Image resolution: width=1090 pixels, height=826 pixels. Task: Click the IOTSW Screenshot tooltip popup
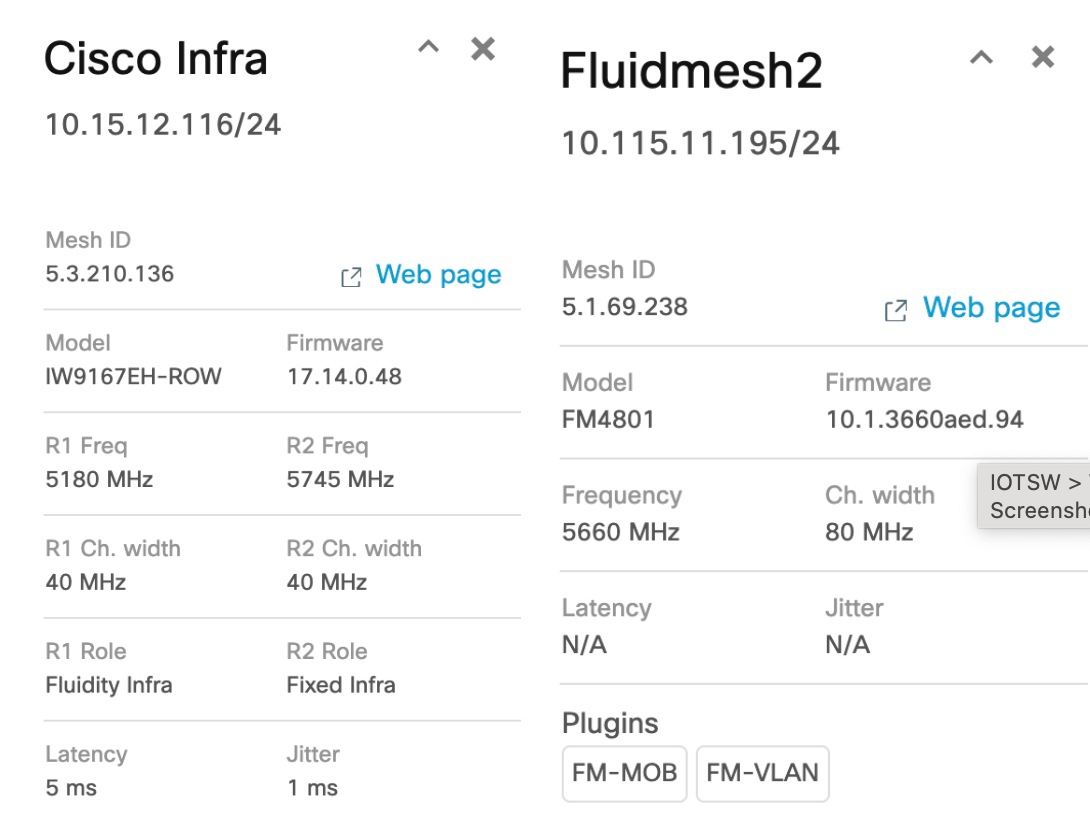tap(1035, 496)
